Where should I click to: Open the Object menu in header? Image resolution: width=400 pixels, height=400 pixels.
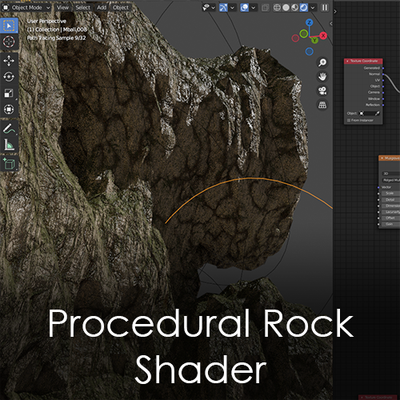(121, 7)
